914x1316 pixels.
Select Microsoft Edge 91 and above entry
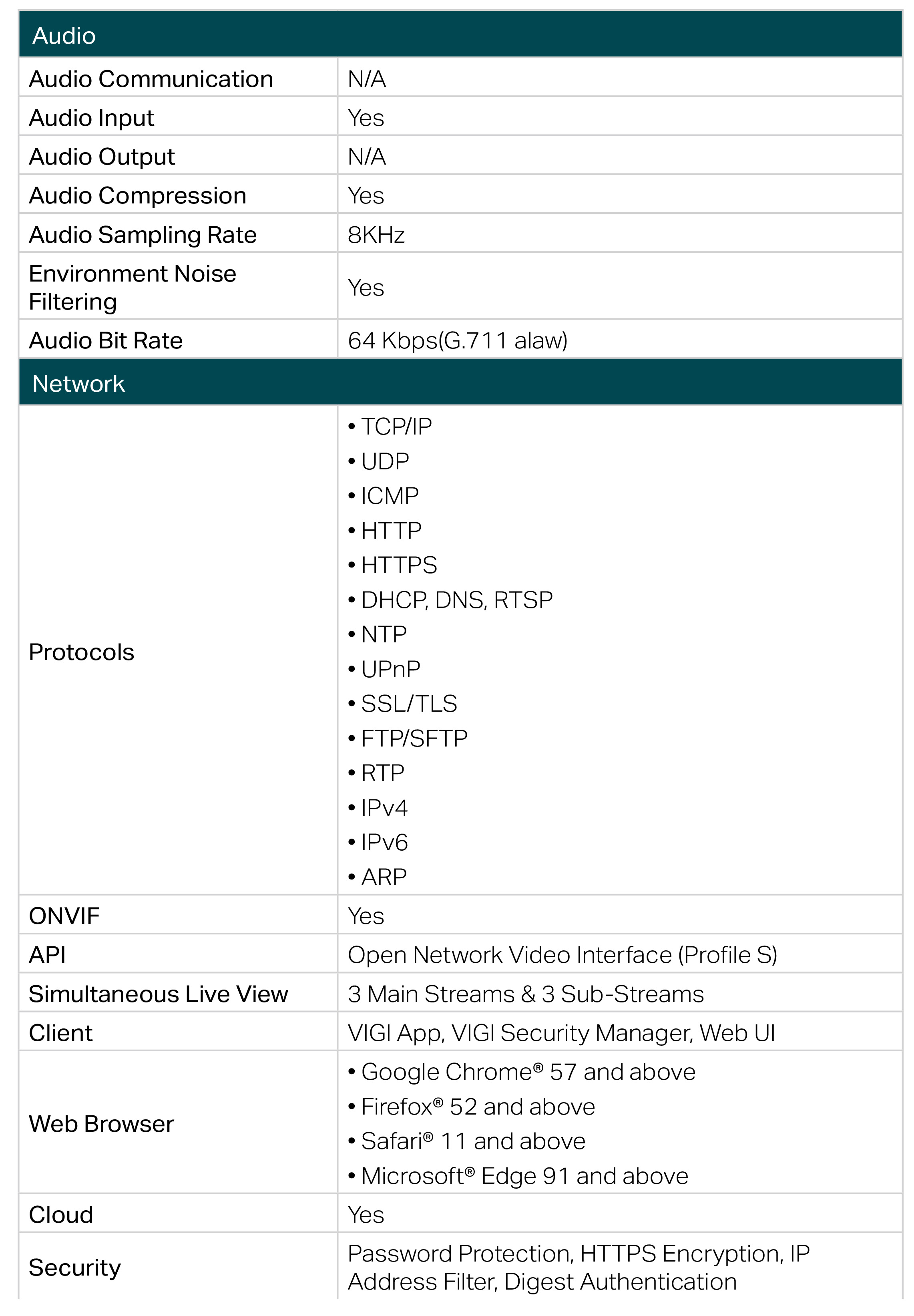524,1176
